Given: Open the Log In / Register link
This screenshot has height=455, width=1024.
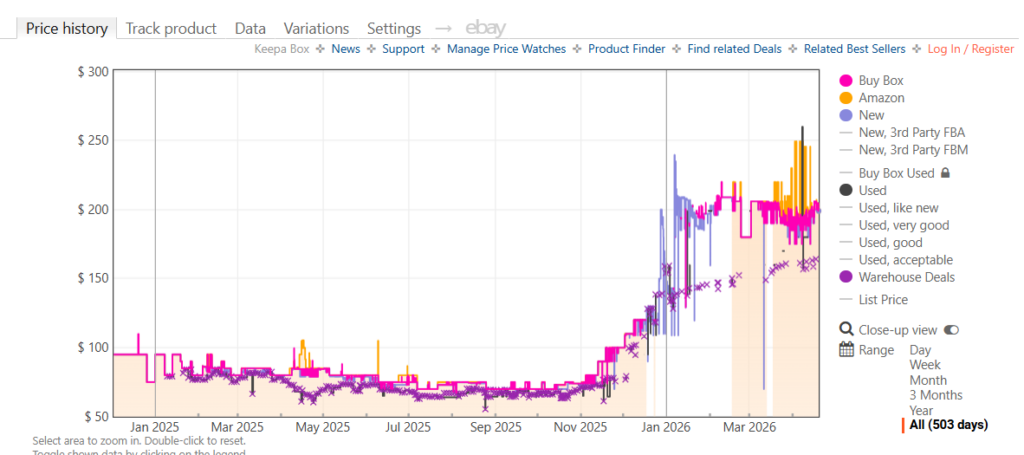Looking at the screenshot, I should [970, 49].
